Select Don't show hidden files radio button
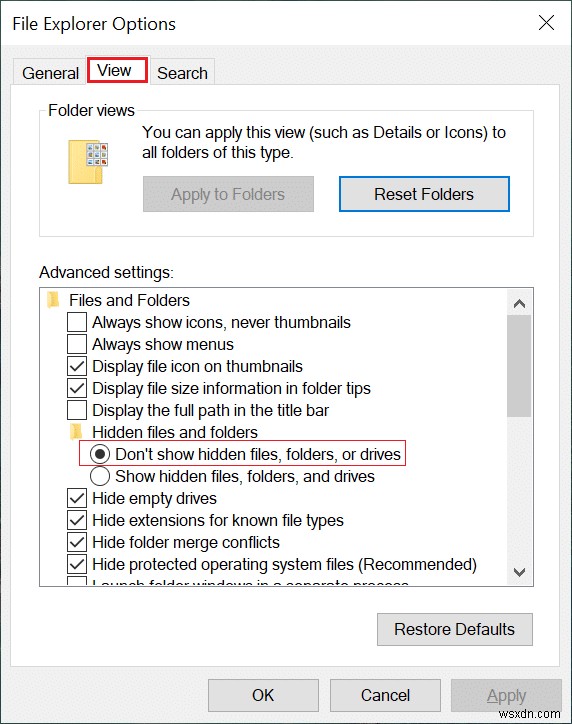This screenshot has width=572, height=724. point(100,454)
